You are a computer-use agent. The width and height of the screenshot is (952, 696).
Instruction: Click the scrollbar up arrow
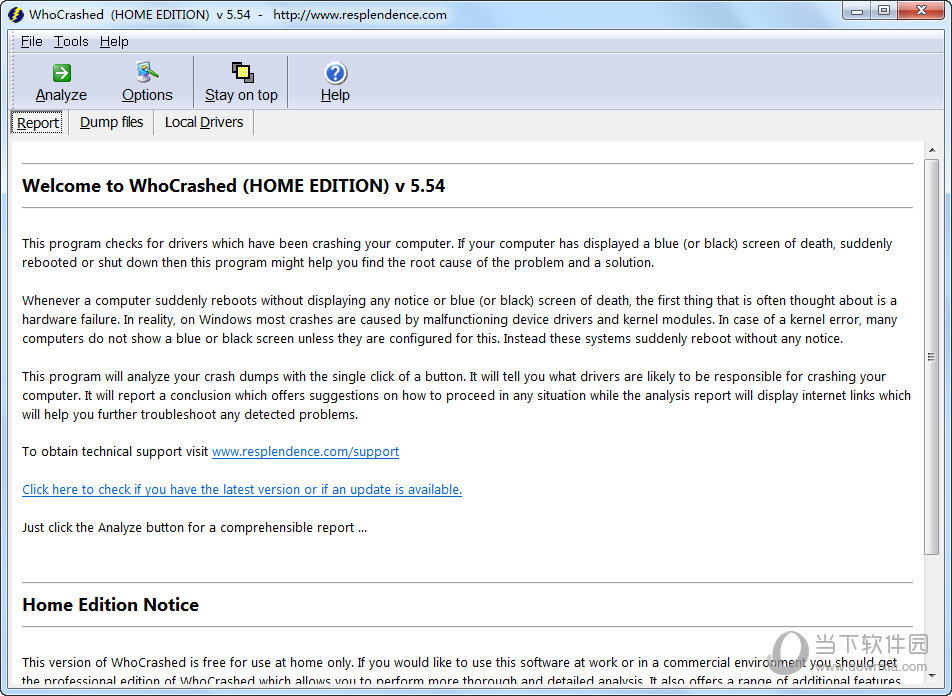coord(932,150)
